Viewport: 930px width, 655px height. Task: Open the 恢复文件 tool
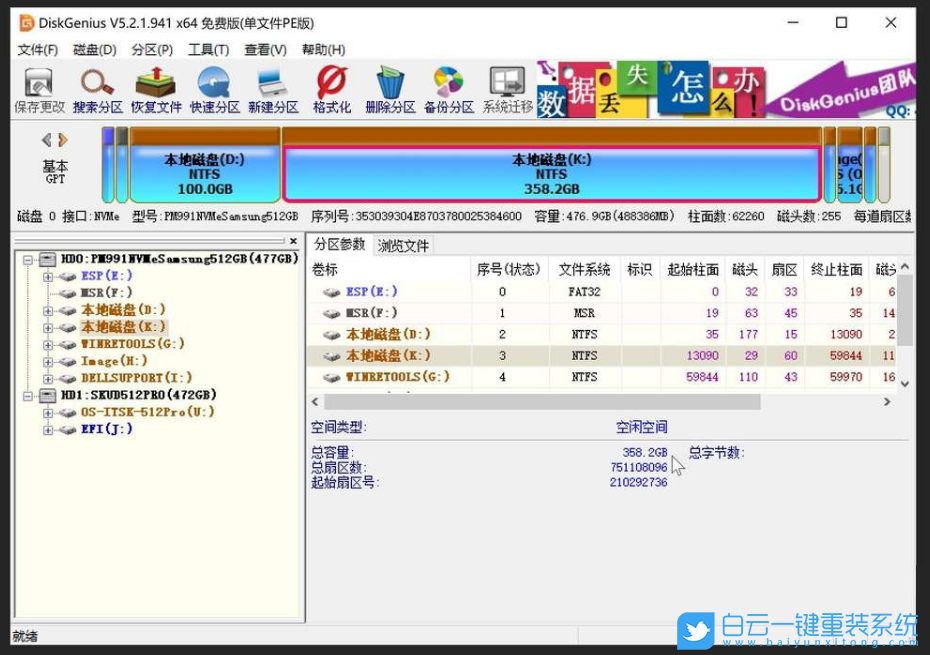click(x=155, y=88)
